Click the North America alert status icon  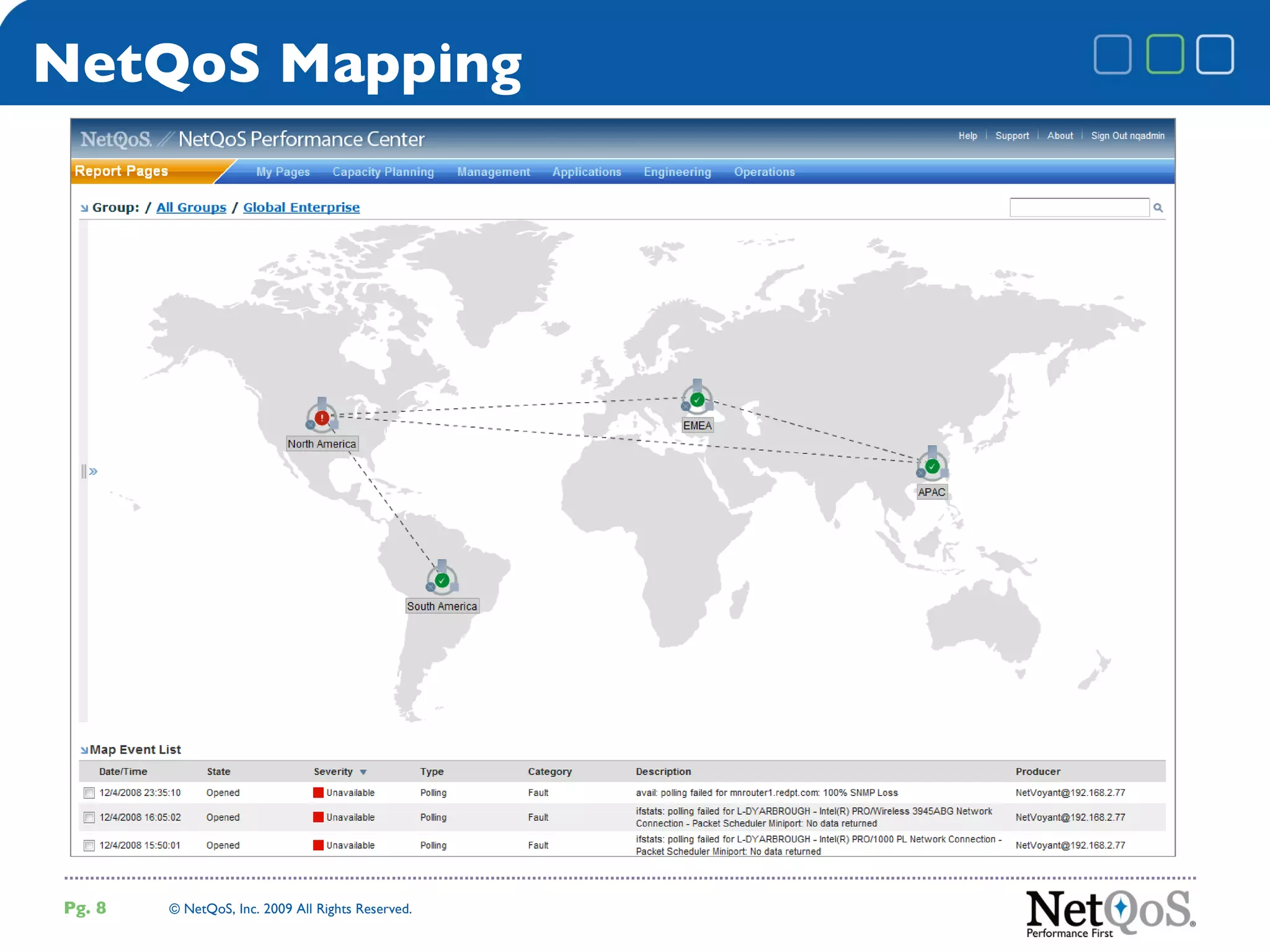[x=322, y=418]
